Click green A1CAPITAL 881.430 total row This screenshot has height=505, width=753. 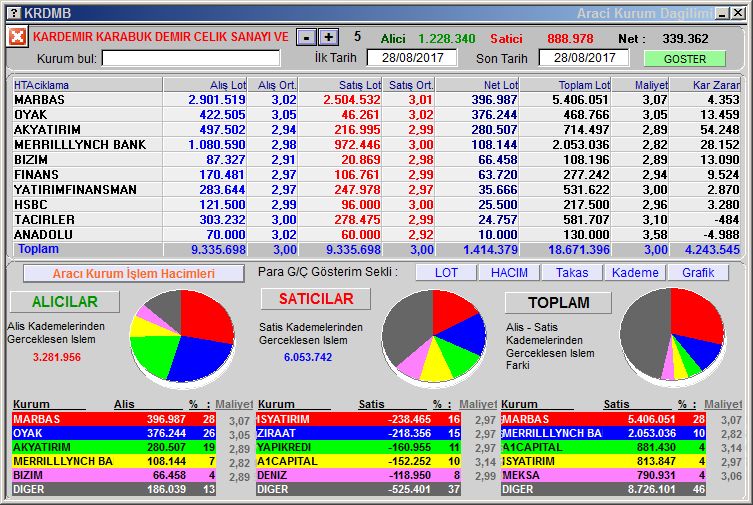[603, 447]
